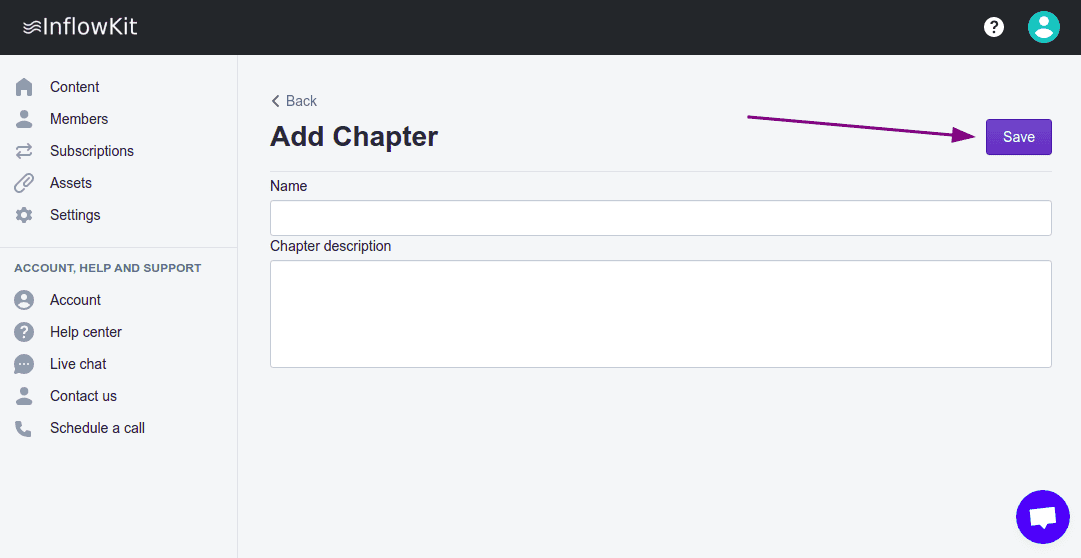Click the InflowKit logo

click(80, 27)
